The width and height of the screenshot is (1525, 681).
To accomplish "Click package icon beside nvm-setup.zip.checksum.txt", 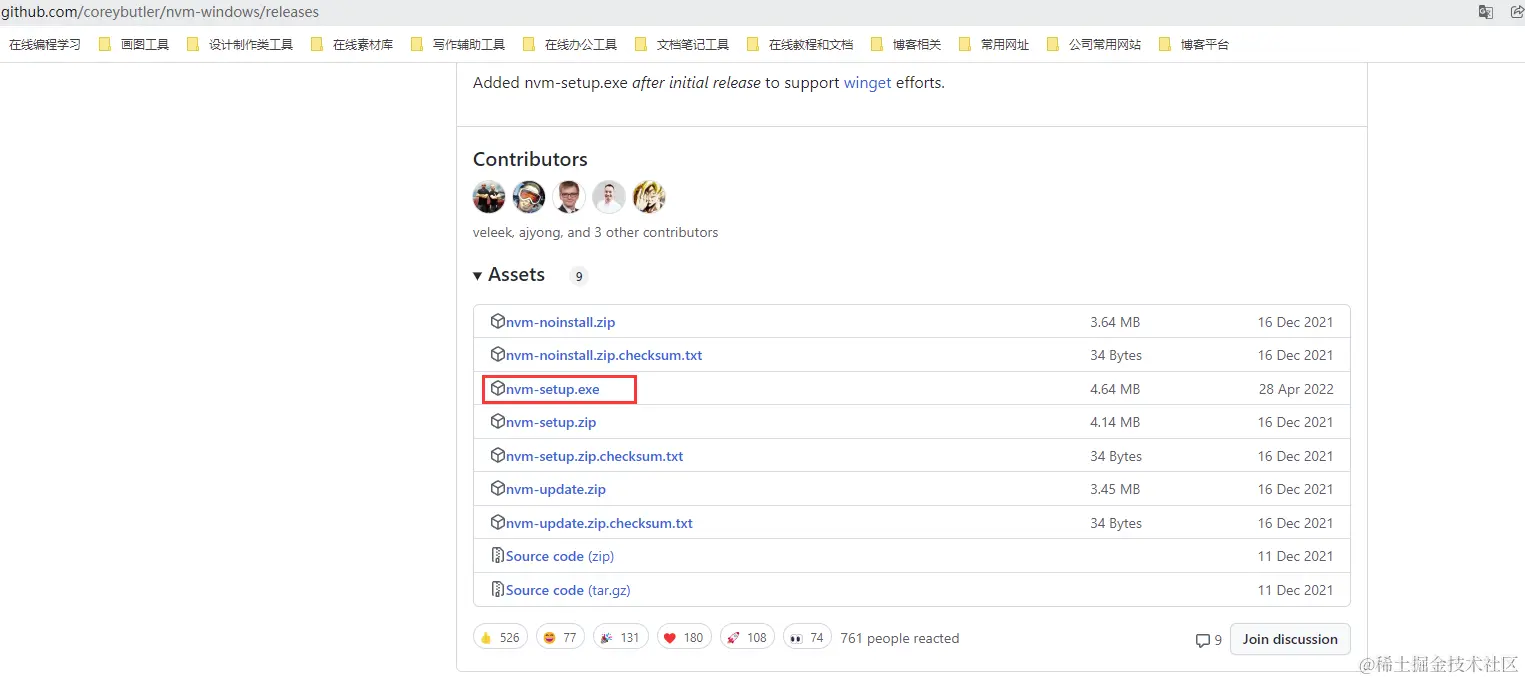I will [498, 455].
